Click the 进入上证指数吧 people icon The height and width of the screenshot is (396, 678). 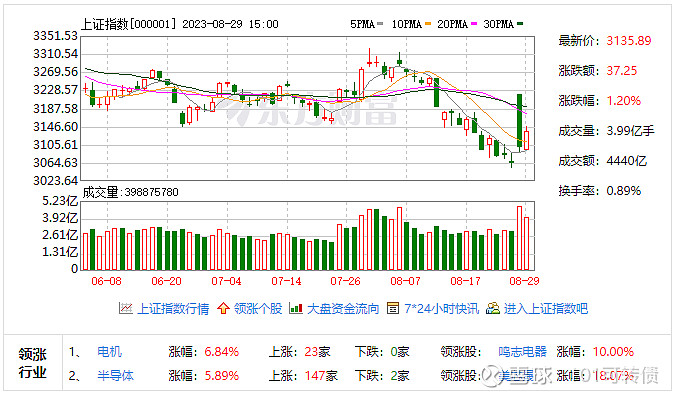tap(493, 308)
